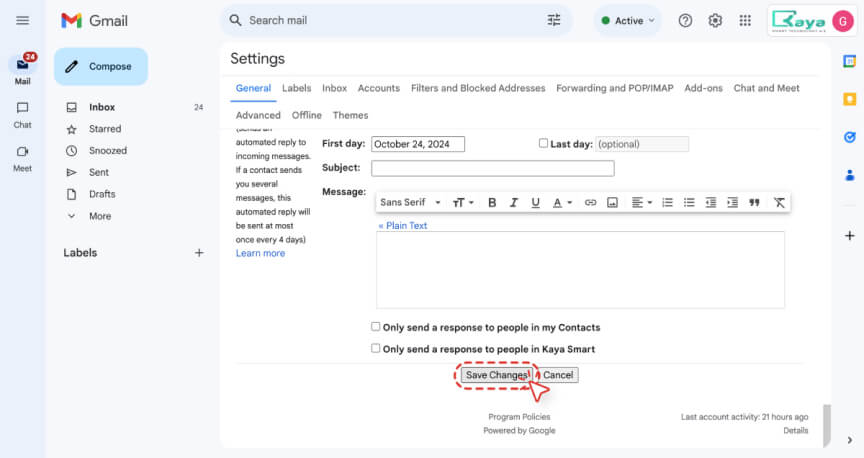Viewport: 864px width, 458px height.
Task: Check only respond to people in Kaya Smart
Action: [x=376, y=348]
